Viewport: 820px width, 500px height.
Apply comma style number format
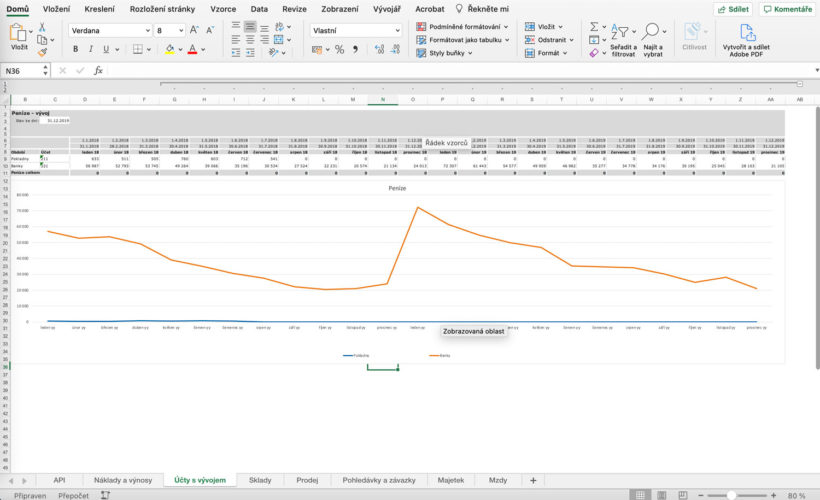[x=355, y=49]
